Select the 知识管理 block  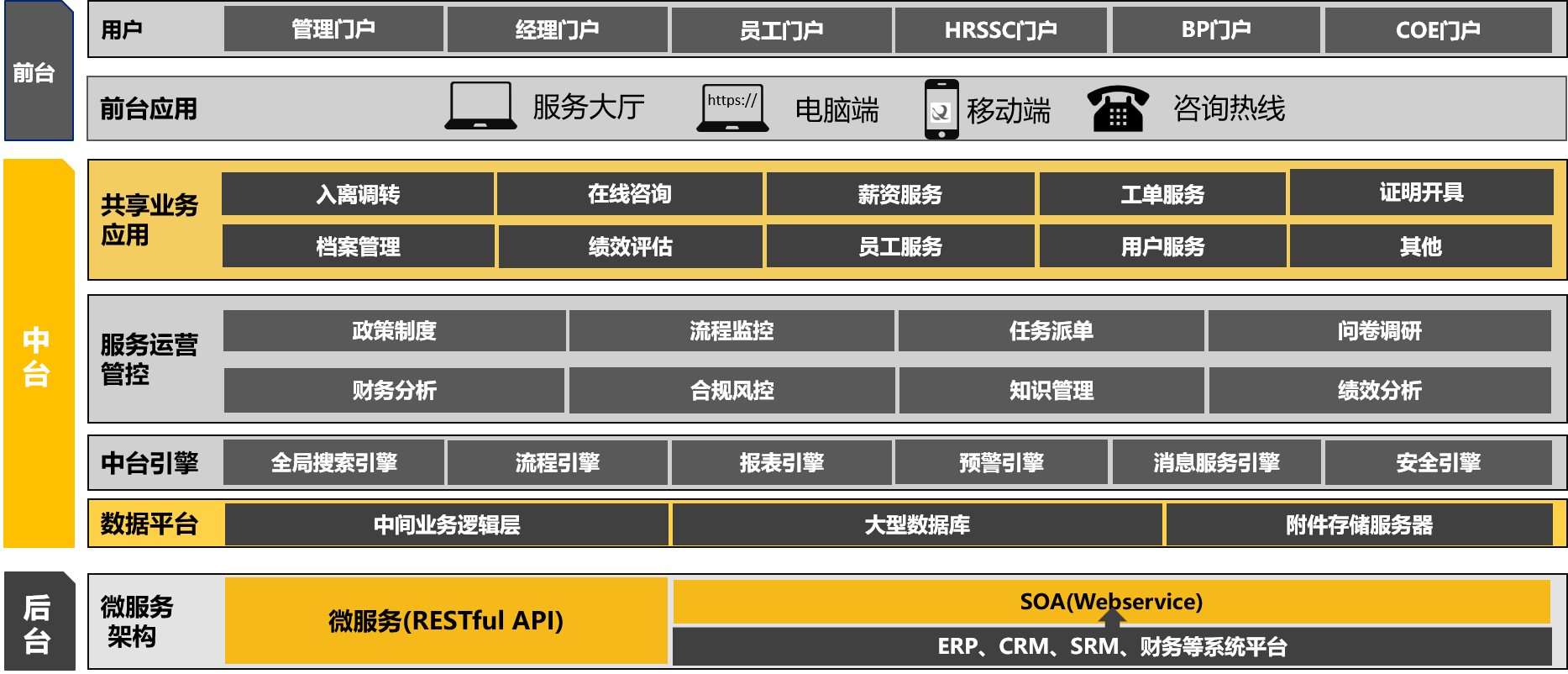pyautogui.click(x=1051, y=390)
